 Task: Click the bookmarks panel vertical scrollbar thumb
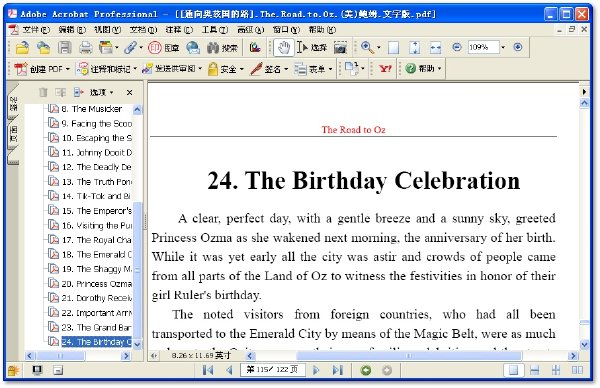click(x=137, y=271)
